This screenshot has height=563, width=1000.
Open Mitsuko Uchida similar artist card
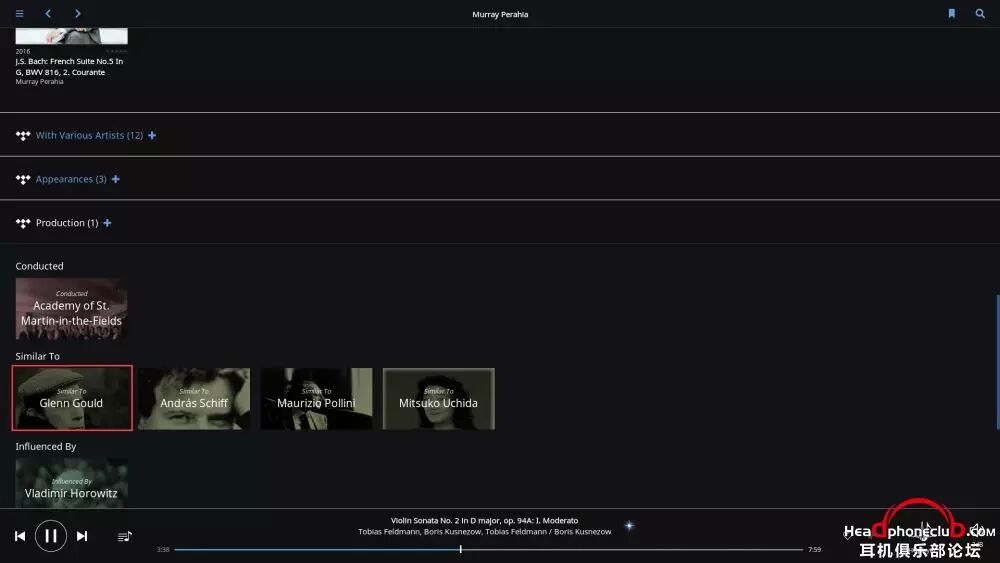coord(439,398)
